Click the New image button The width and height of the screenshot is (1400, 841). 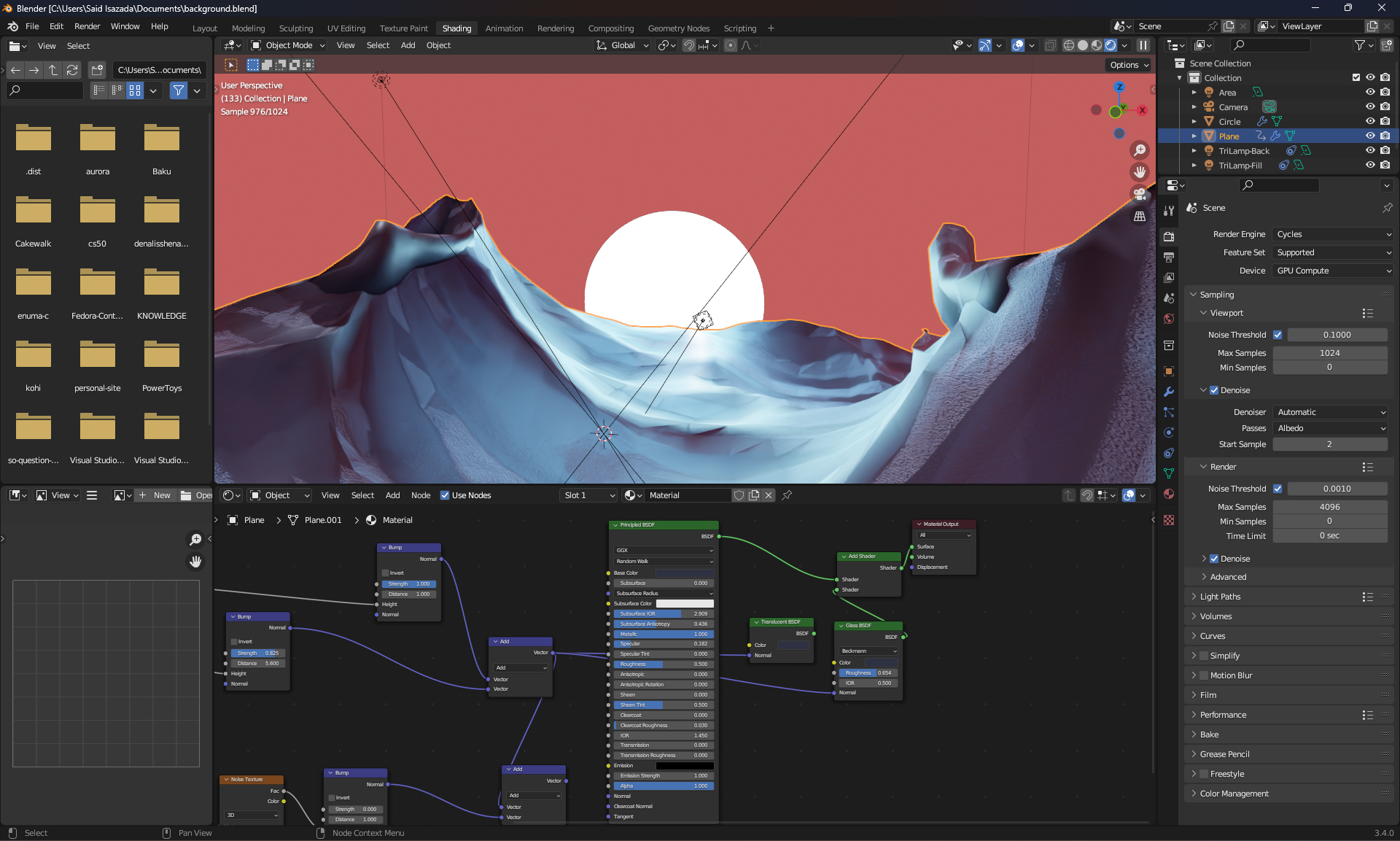(155, 495)
